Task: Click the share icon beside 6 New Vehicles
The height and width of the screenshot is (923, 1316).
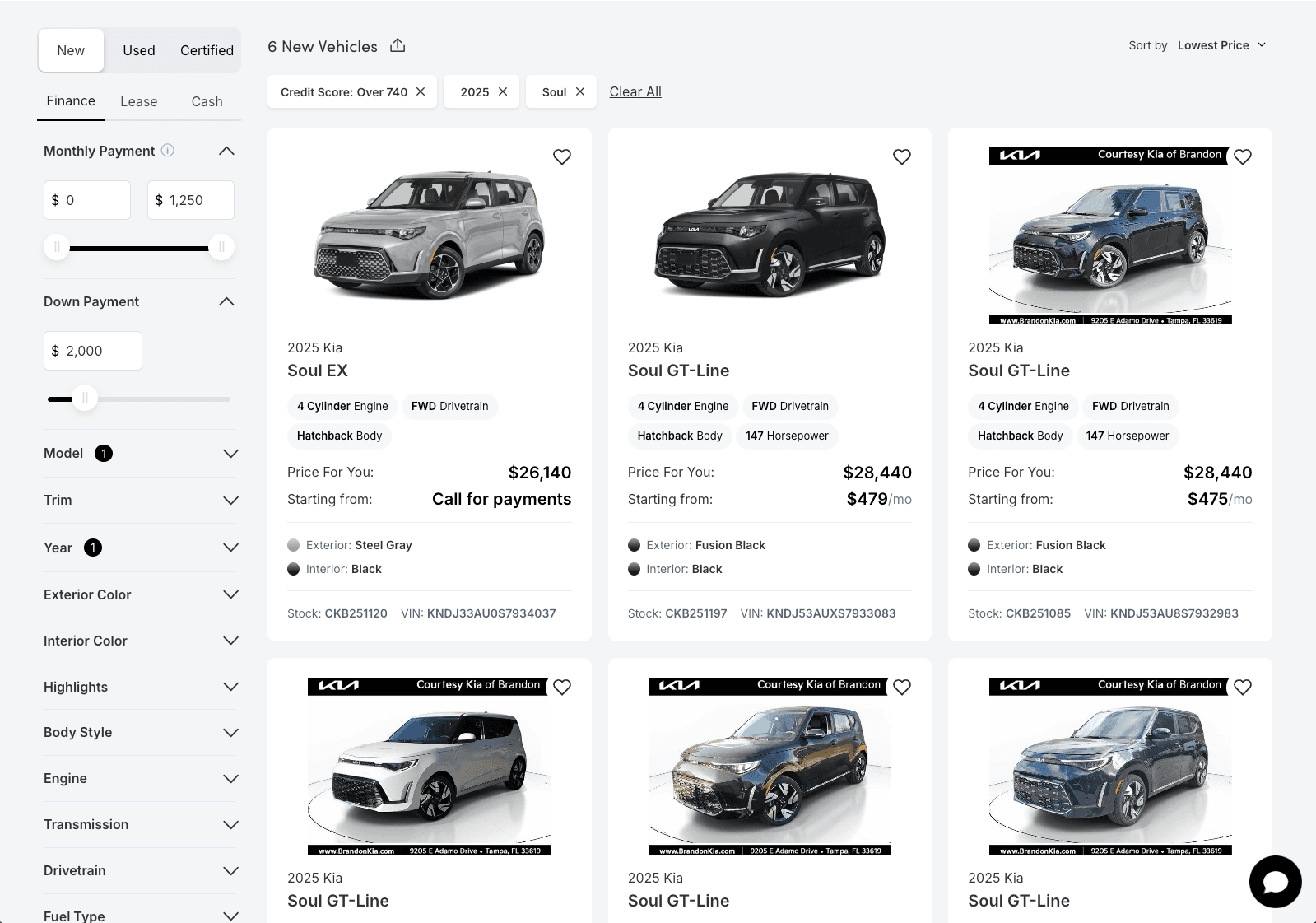Action: click(x=398, y=45)
